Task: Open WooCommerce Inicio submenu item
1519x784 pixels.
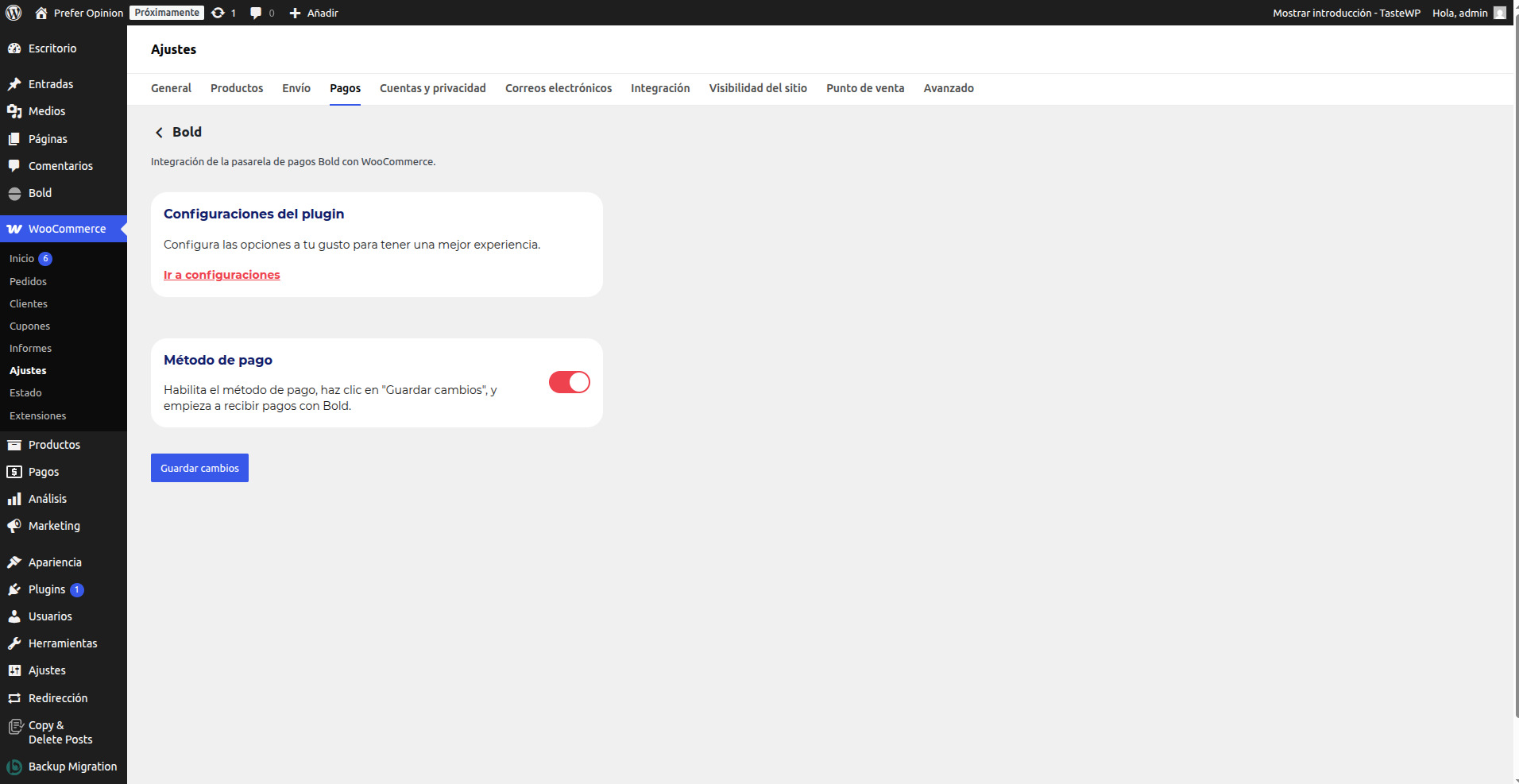Action: [x=21, y=259]
